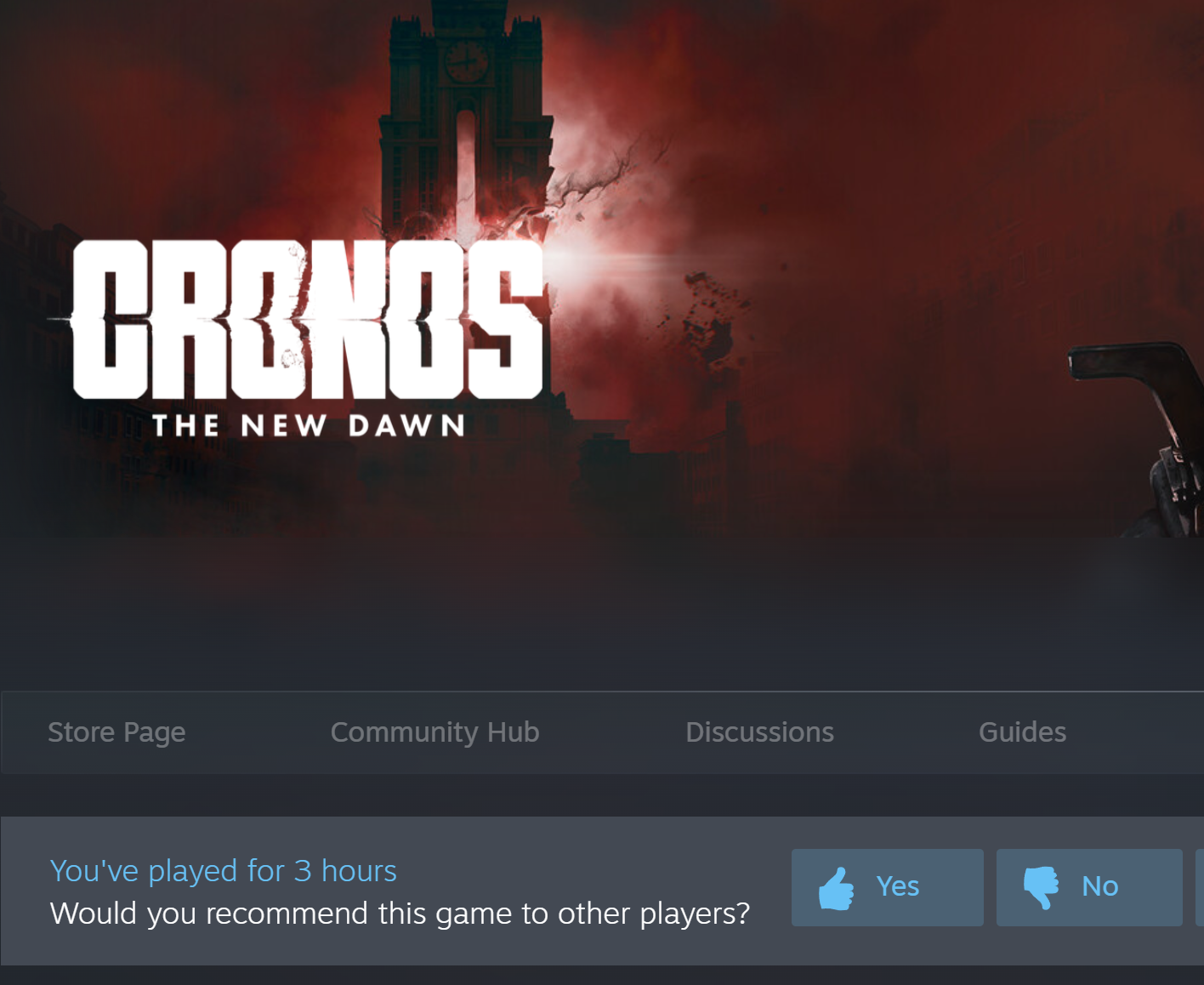
Task: Select the Yes label on the recommend button
Action: point(898,886)
